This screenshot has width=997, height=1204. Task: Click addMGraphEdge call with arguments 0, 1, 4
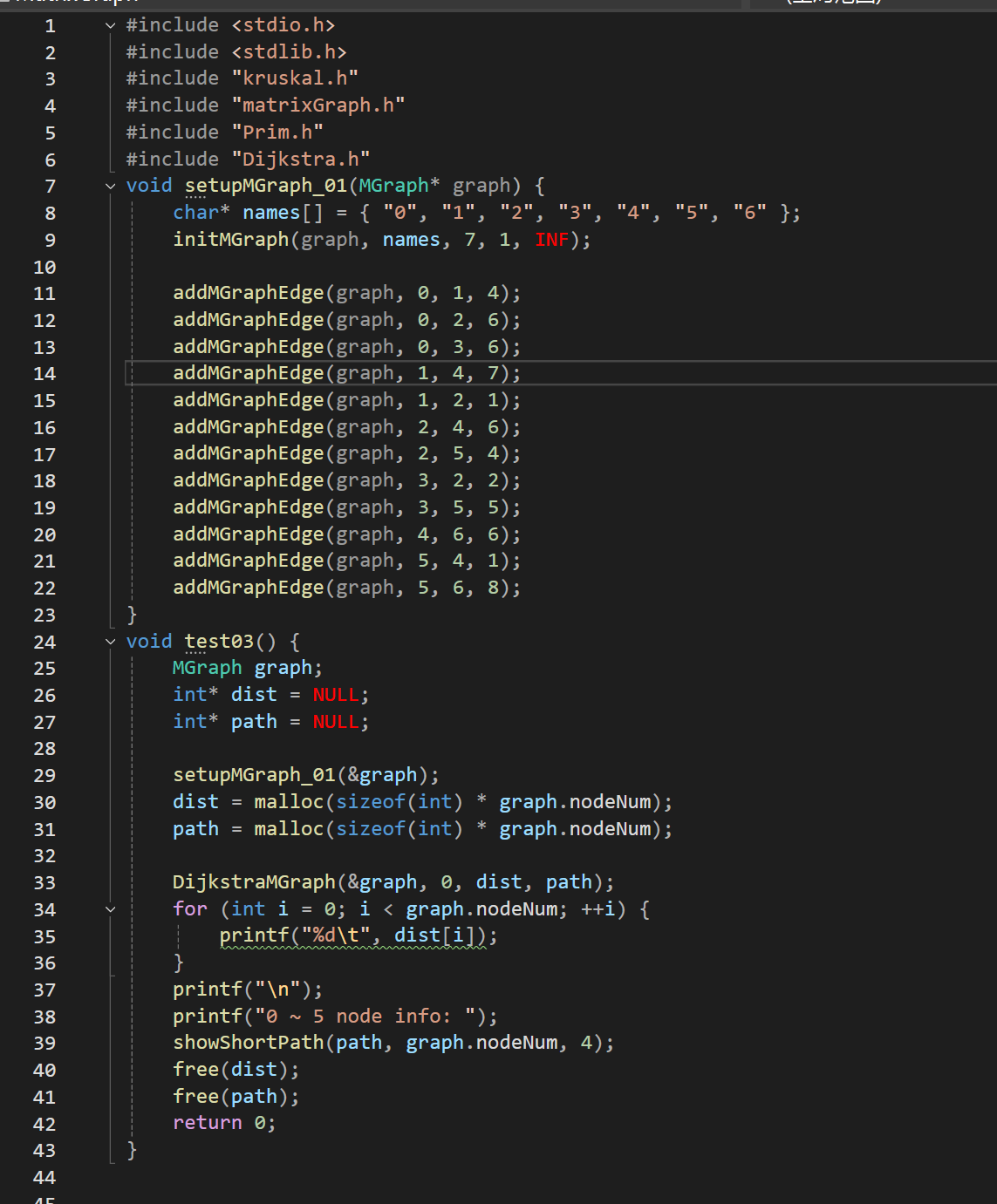(x=346, y=293)
